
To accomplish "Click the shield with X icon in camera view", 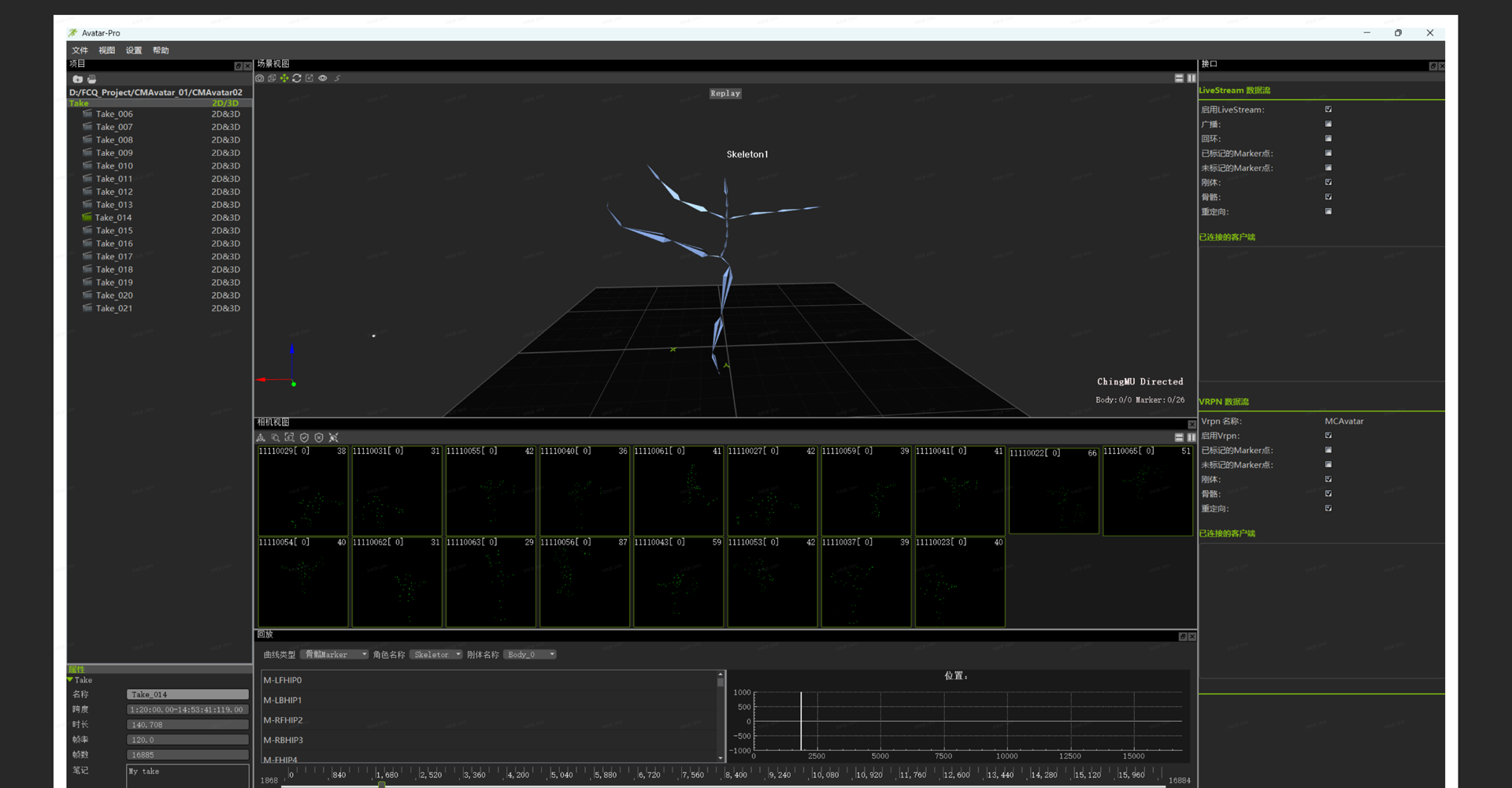I will [x=319, y=438].
